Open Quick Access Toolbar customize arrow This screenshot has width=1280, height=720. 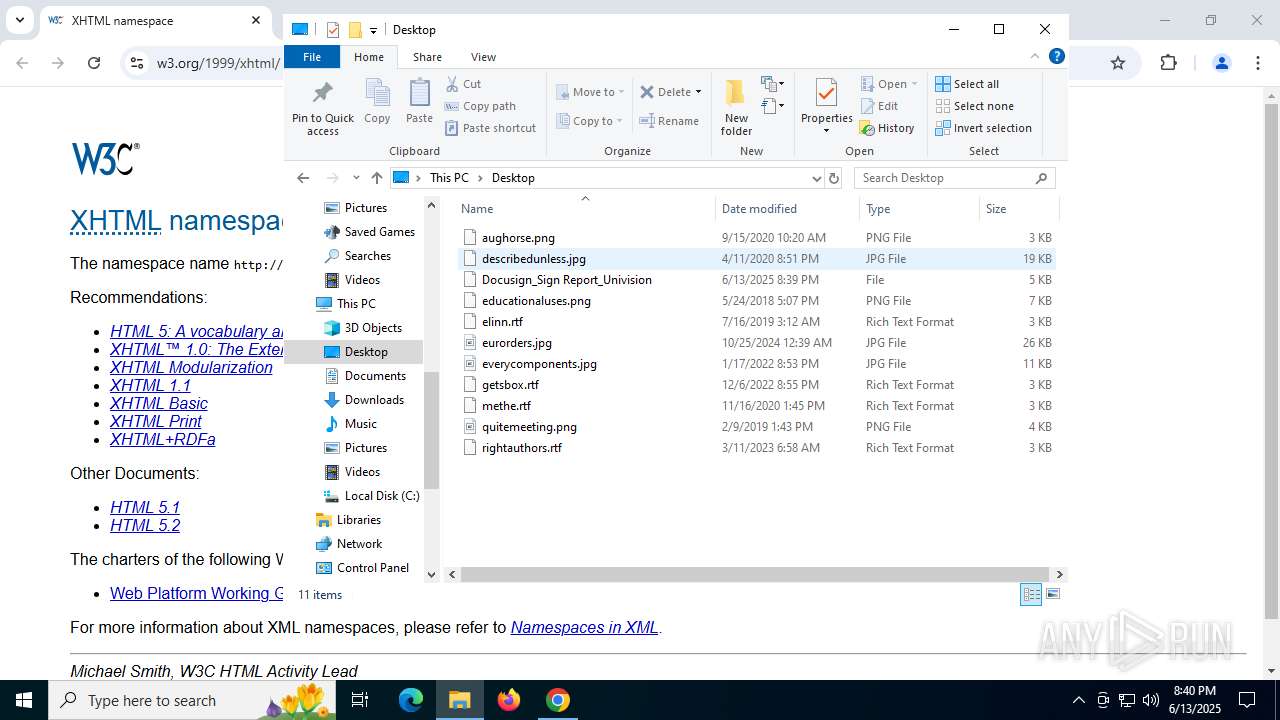point(373,30)
